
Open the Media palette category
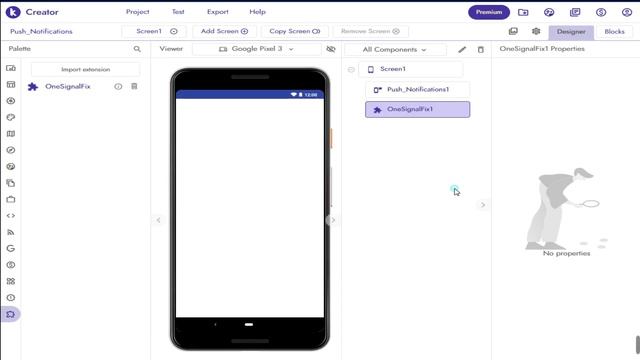(x=11, y=101)
